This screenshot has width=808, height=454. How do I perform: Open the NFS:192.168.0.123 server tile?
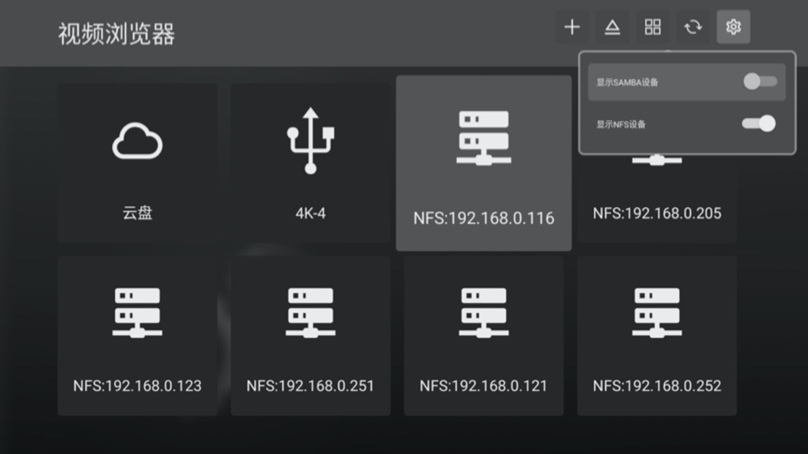point(137,335)
